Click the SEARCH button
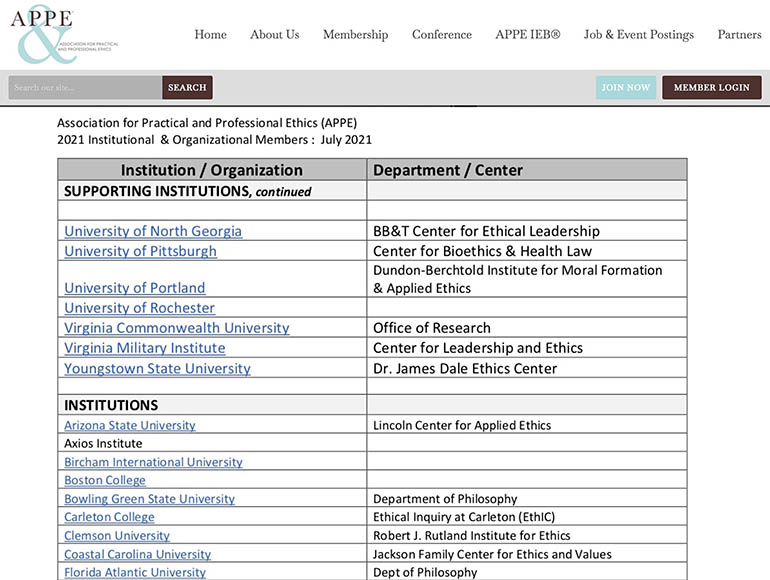 [x=187, y=87]
